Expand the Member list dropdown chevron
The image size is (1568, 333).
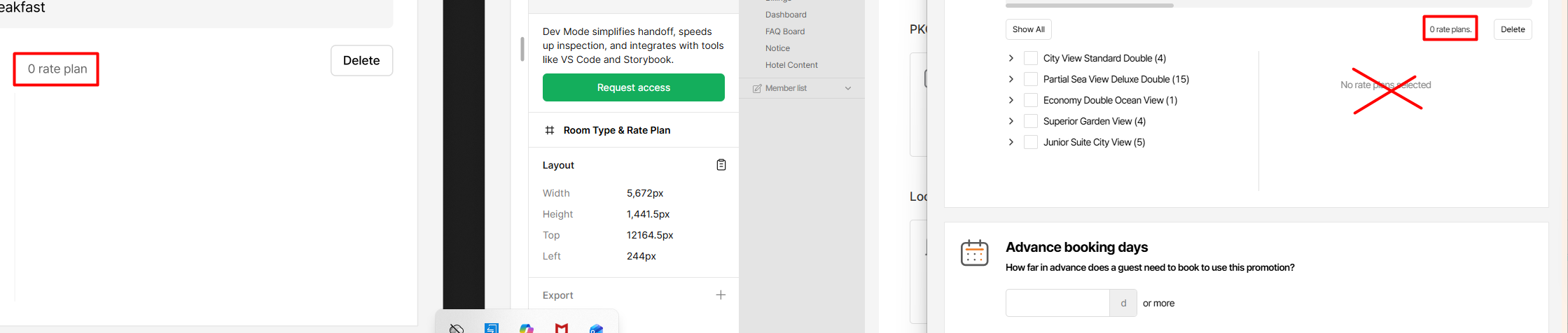848,88
